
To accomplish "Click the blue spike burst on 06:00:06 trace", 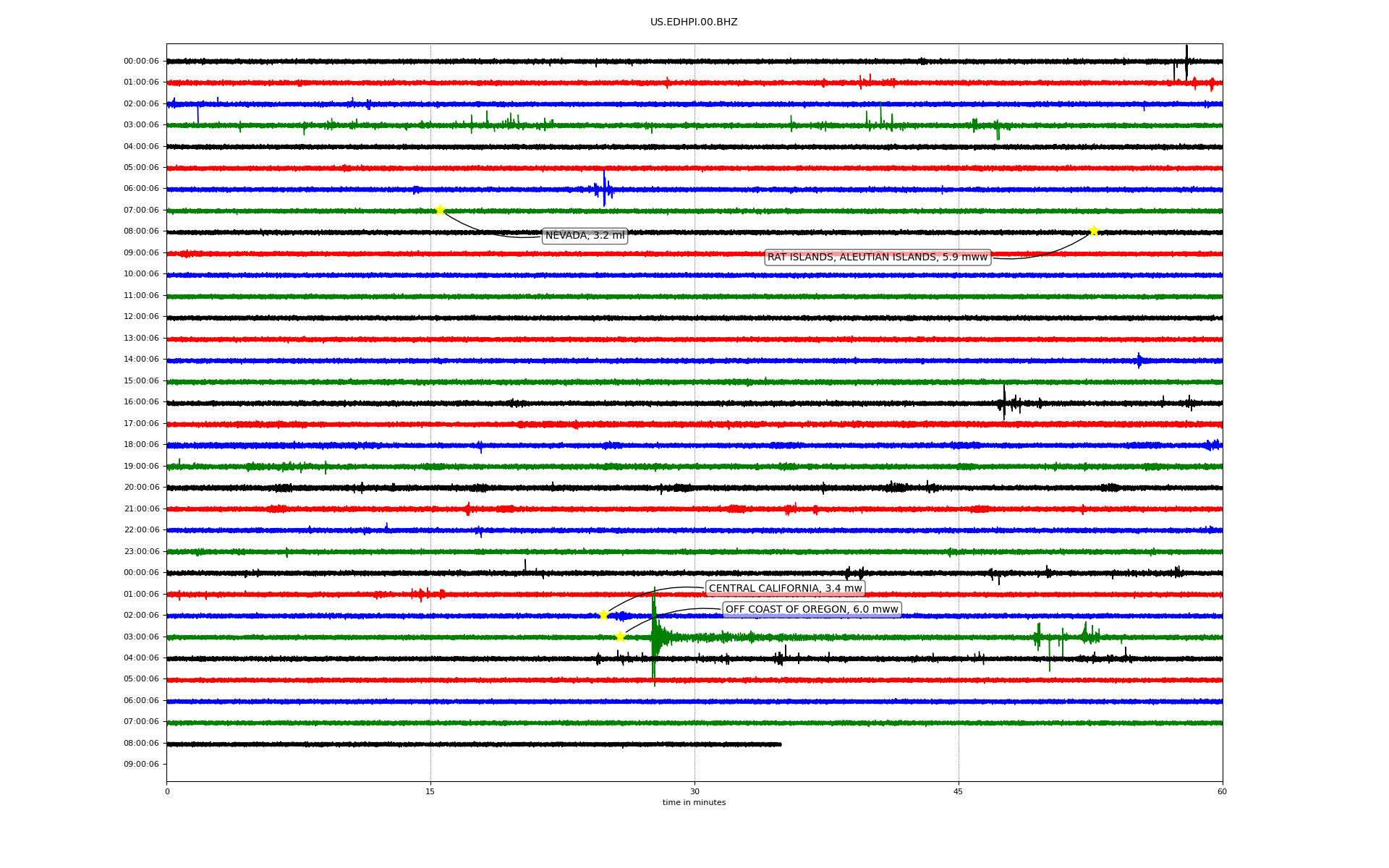I will pyautogui.click(x=604, y=189).
